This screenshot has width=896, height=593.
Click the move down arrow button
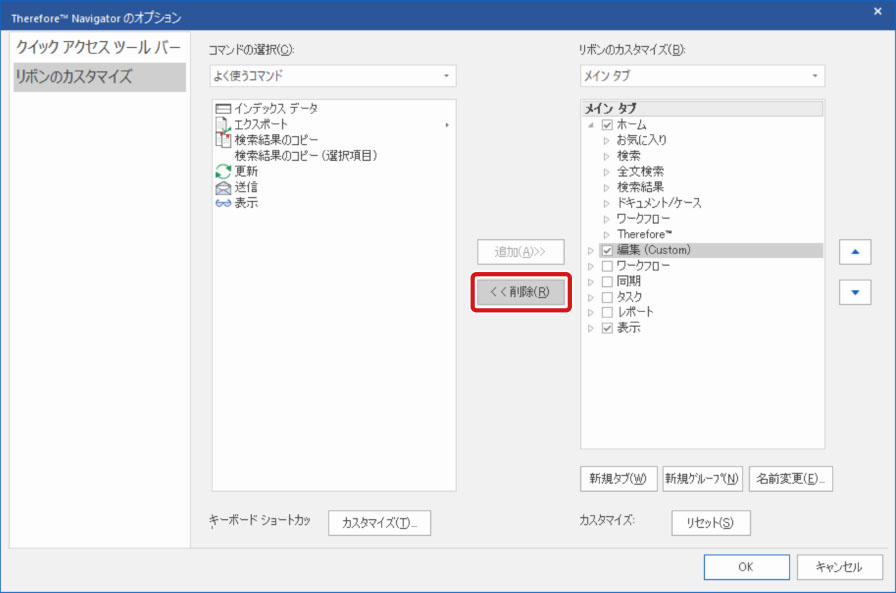pos(854,292)
